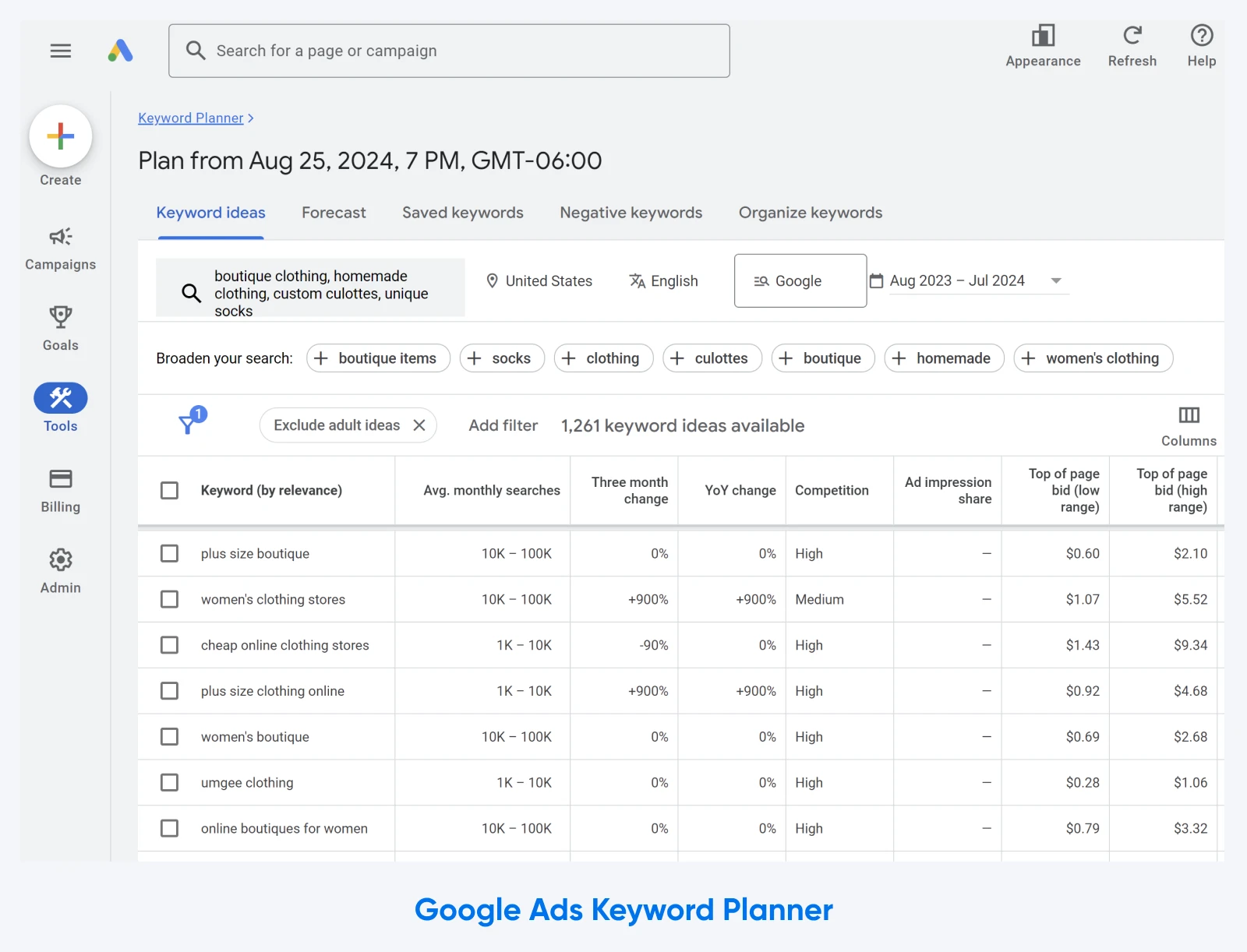Click the Appearance icon
This screenshot has width=1247, height=952.
(1043, 36)
